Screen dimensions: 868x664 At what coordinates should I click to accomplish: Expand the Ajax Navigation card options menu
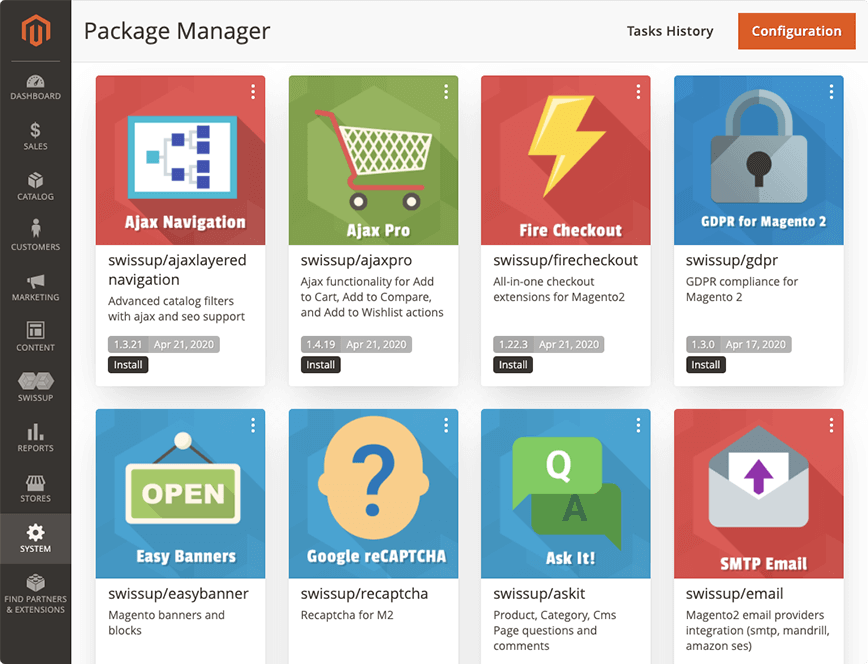pos(253,92)
